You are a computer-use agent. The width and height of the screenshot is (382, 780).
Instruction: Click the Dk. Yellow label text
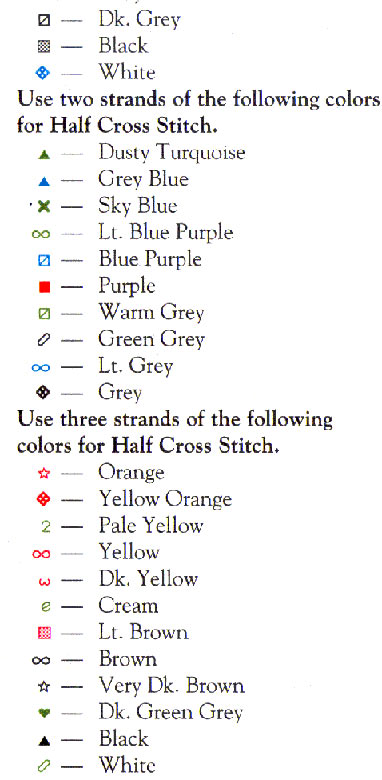(x=148, y=580)
